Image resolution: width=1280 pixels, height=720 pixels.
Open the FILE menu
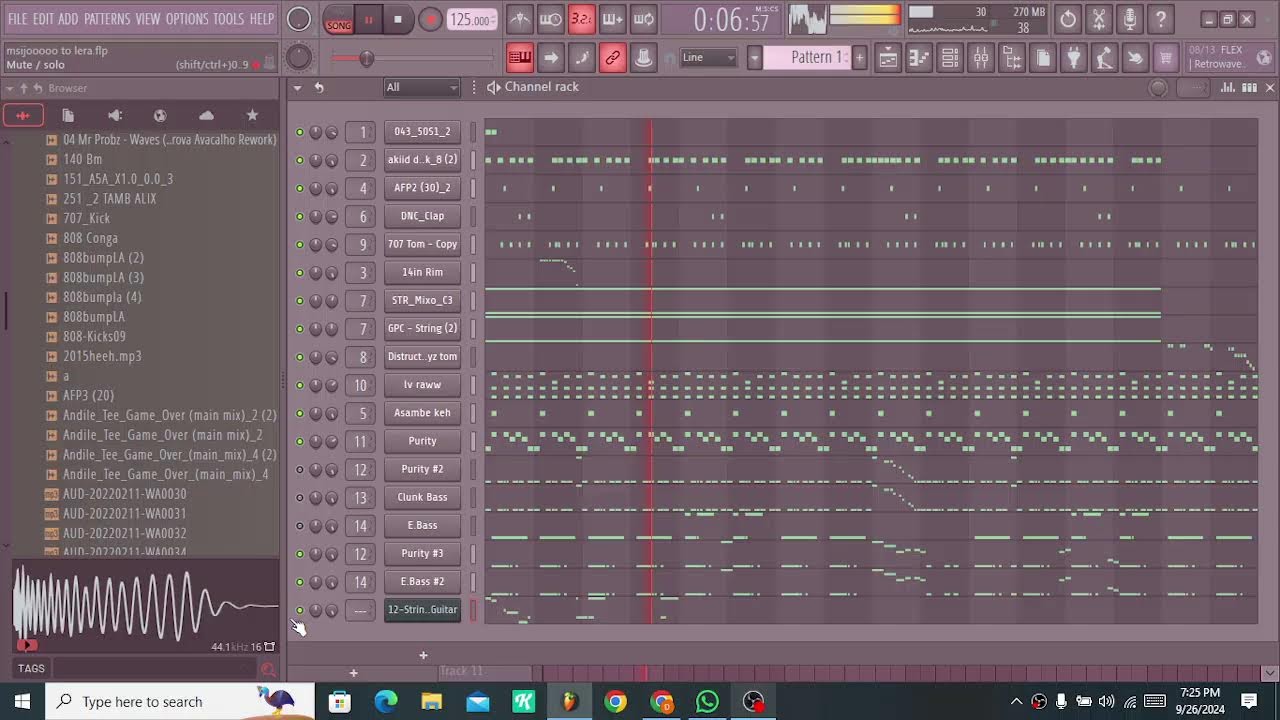[18, 19]
